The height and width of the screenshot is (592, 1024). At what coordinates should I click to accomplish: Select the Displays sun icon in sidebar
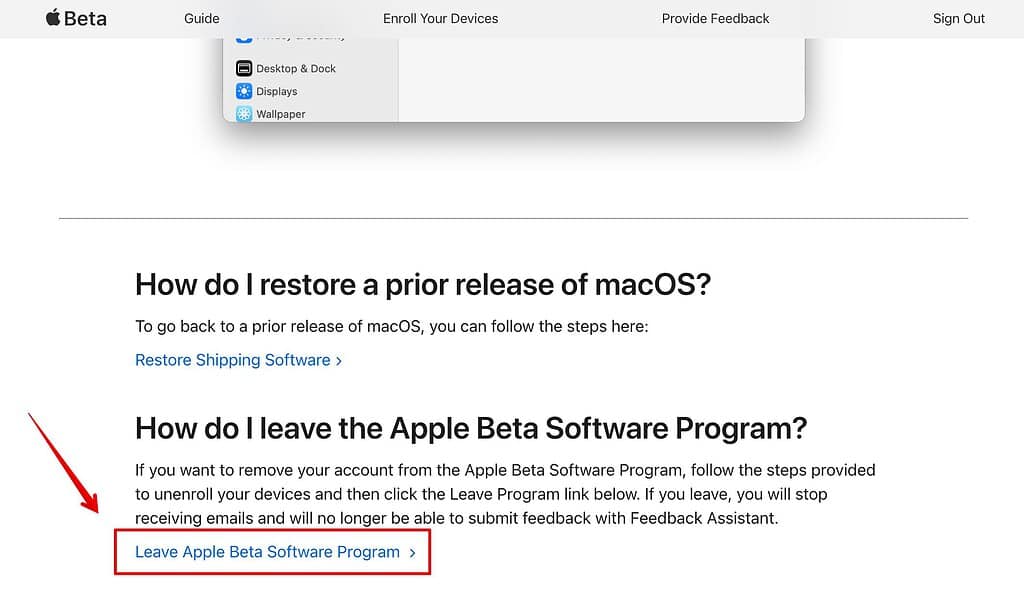(x=243, y=90)
